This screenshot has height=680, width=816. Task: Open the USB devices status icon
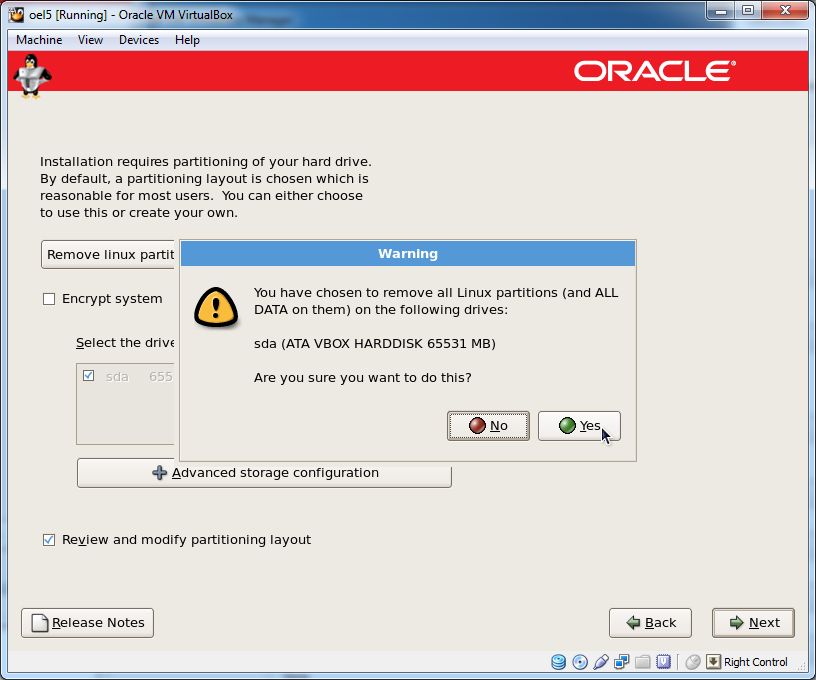(x=601, y=662)
